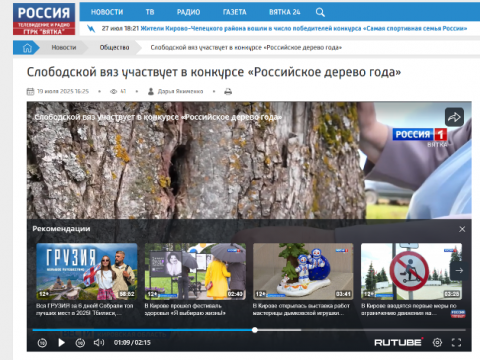
Task: Mute the video sound
Action: coord(99,342)
